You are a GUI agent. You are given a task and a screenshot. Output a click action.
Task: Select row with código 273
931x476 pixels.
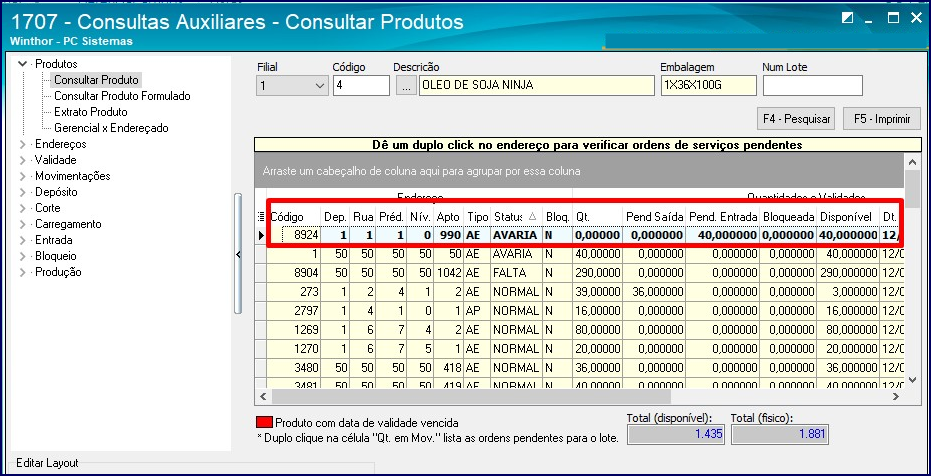tap(579, 291)
